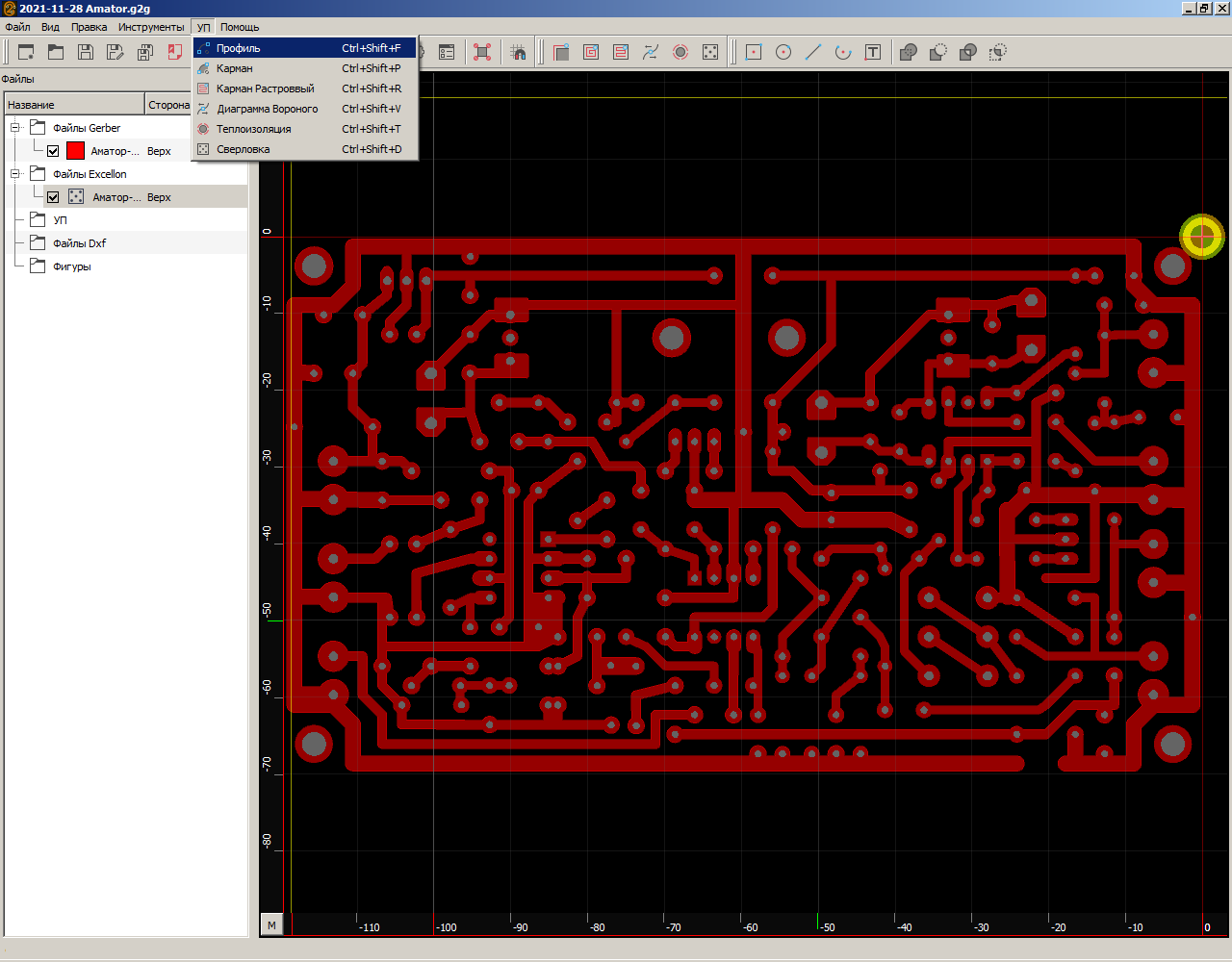
Task: Click the red Gerber layer color swatch
Action: (x=75, y=151)
